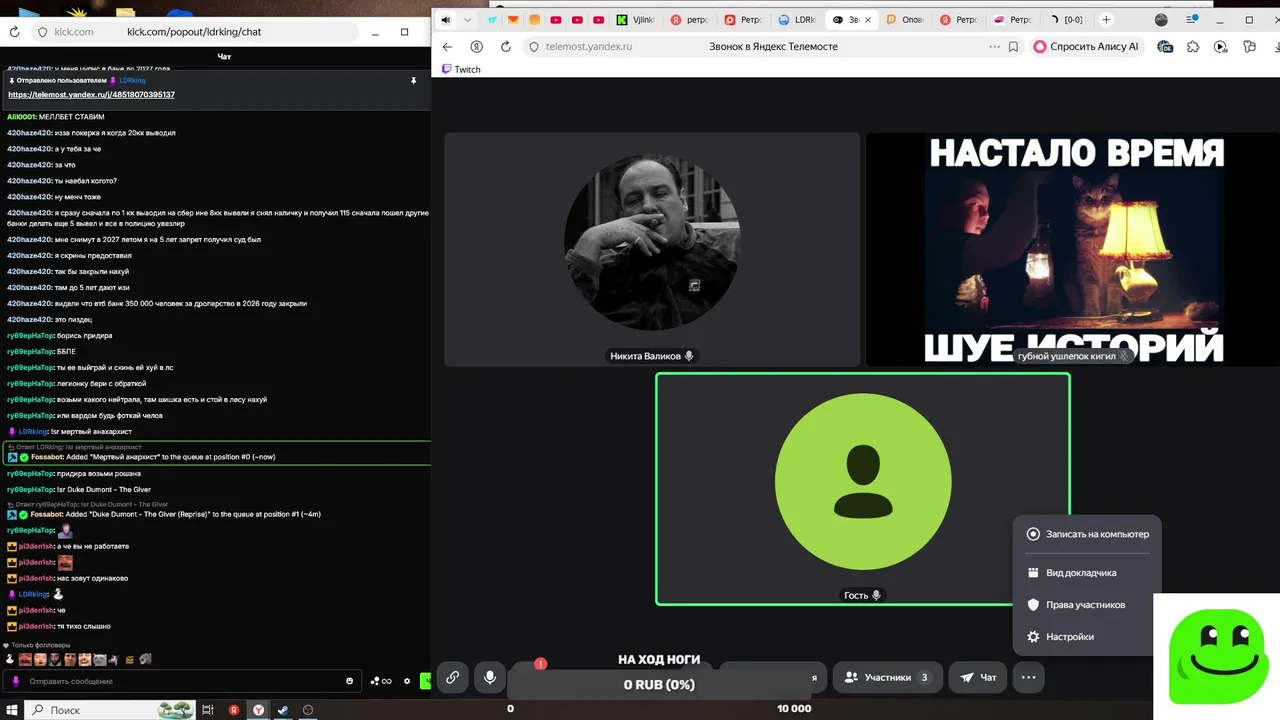Open a new browser tab
Image resolution: width=1280 pixels, height=720 pixels.
1106,19
